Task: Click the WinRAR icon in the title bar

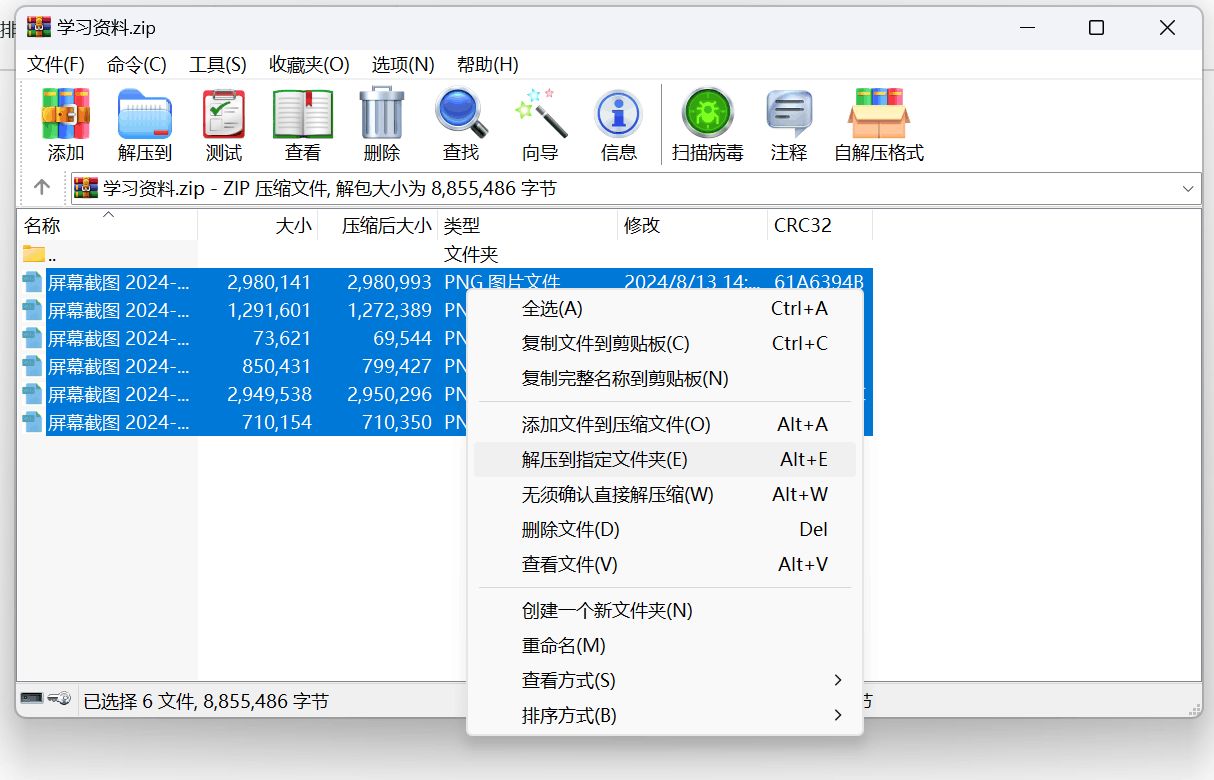Action: coord(39,27)
